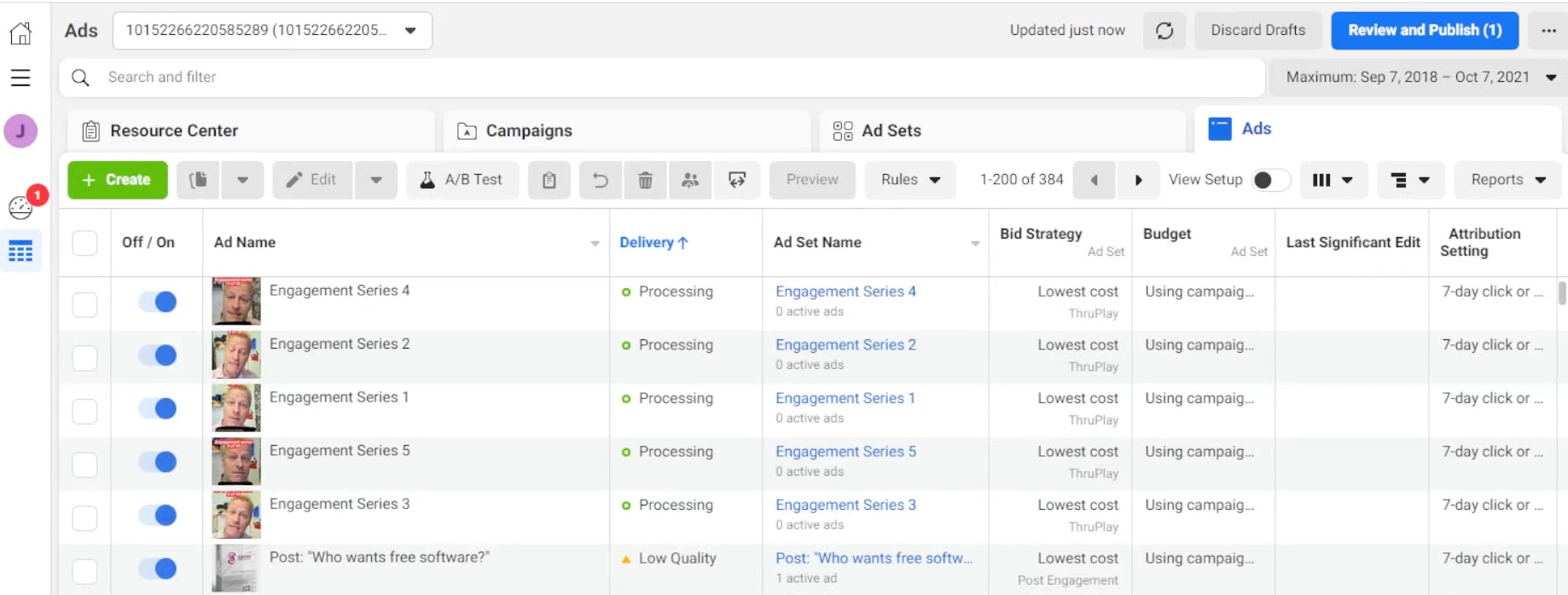Click the Bid Strategy column header
This screenshot has height=595, width=1568.
pyautogui.click(x=1041, y=234)
